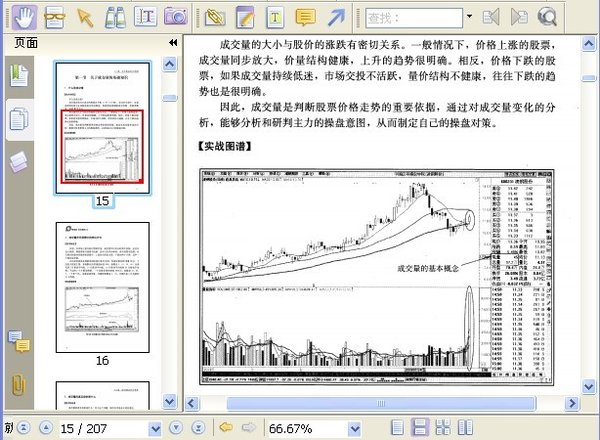600x440 pixels.
Task: Go to the first page
Action: coord(23,428)
